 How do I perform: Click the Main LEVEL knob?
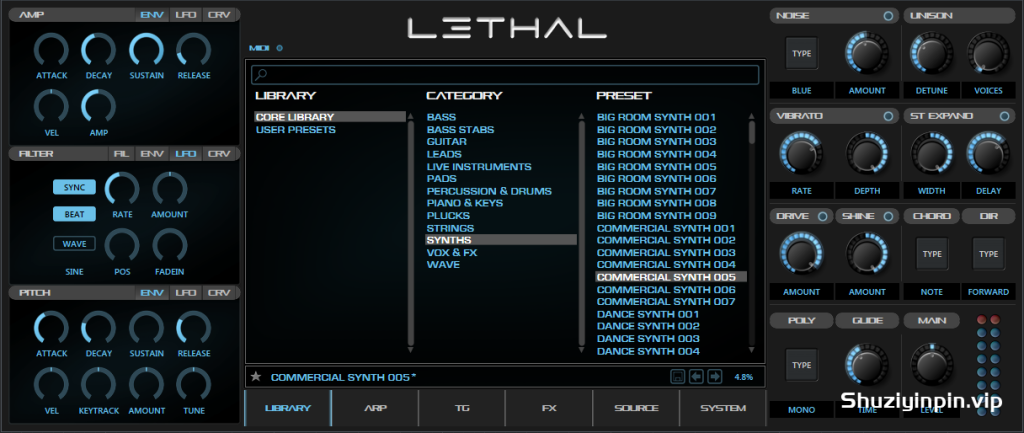pos(932,365)
